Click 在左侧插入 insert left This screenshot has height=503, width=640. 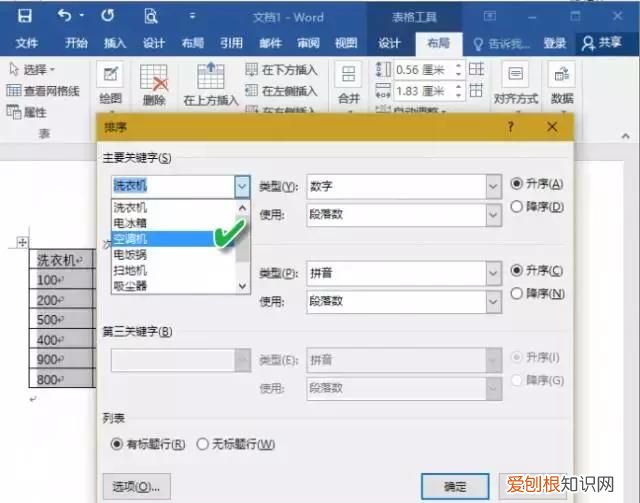click(x=281, y=91)
